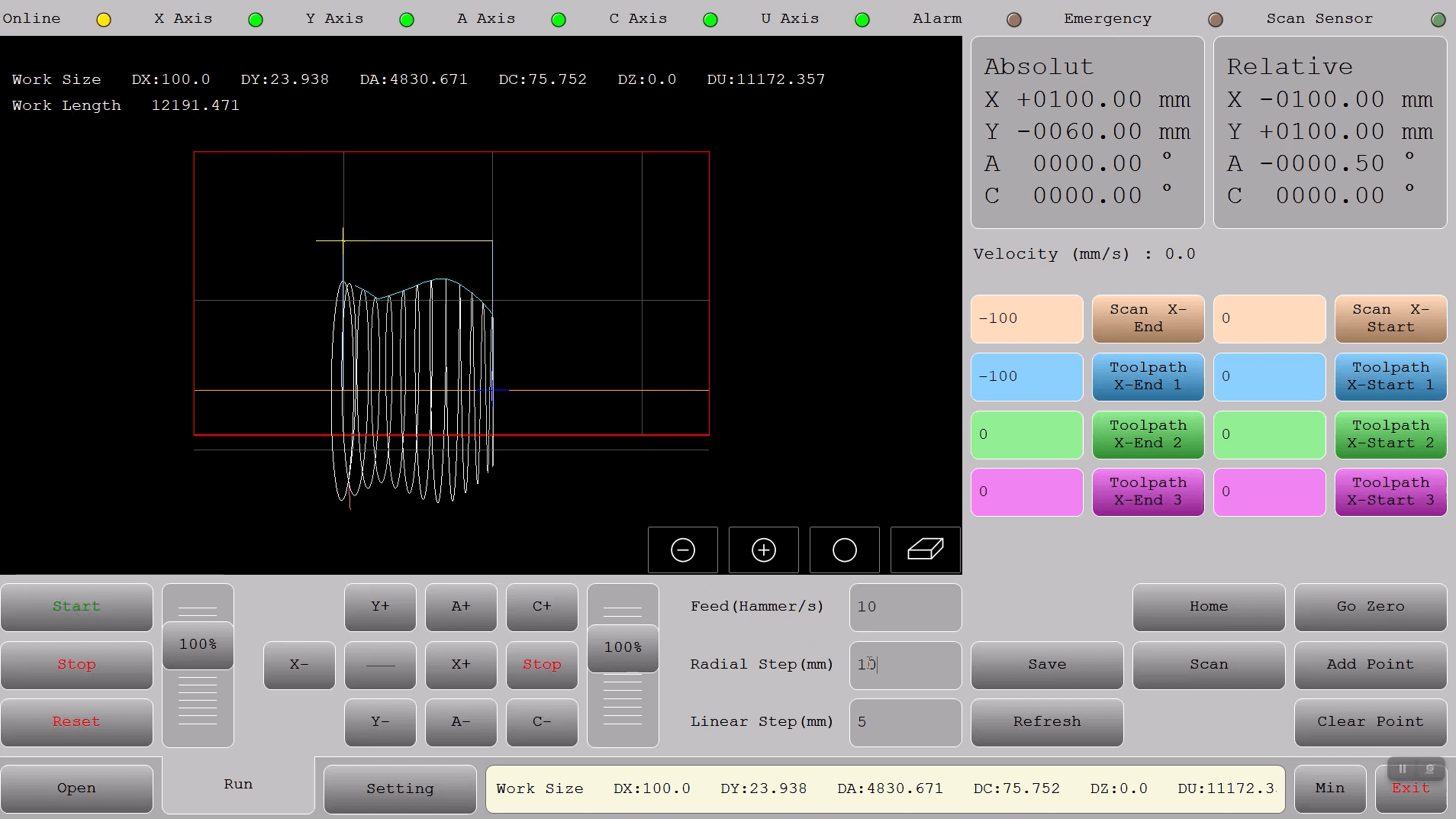The width and height of the screenshot is (1456, 819).
Task: Open the Setting tab
Action: click(399, 788)
